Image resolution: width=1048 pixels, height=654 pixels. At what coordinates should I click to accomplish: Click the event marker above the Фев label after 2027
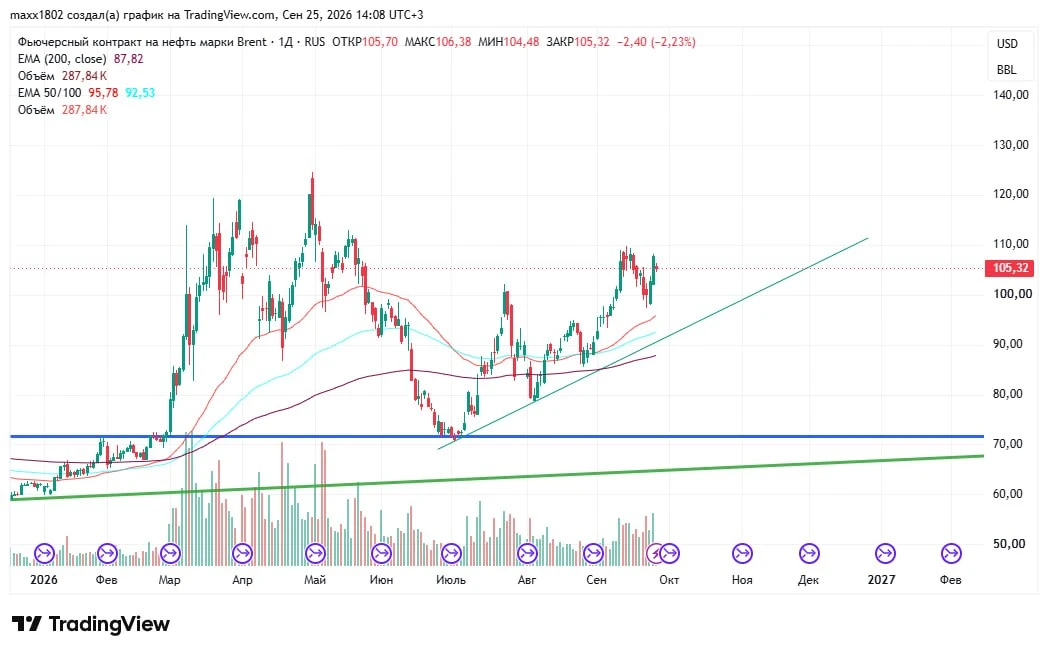951,554
